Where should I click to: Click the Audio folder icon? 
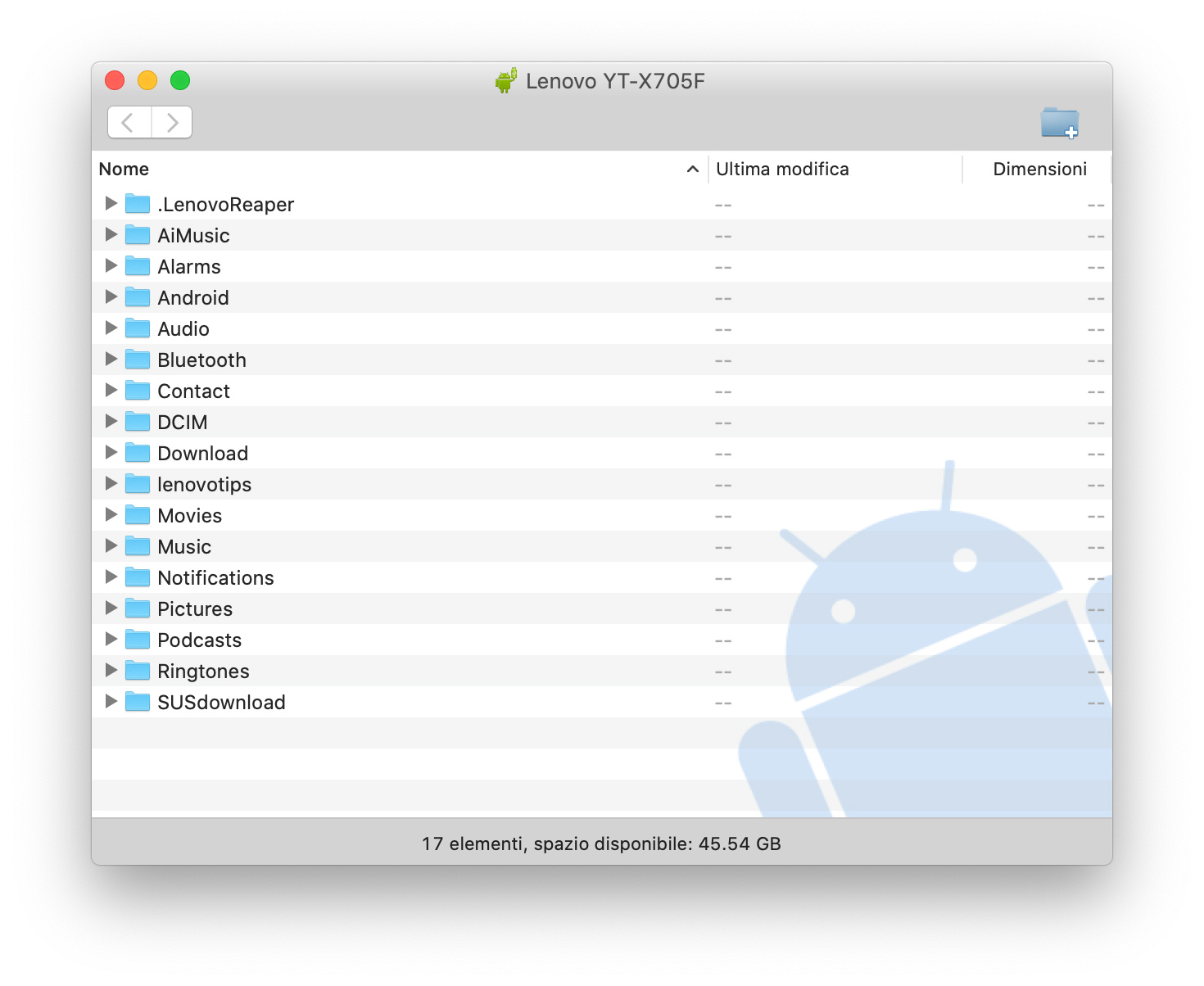coord(138,328)
